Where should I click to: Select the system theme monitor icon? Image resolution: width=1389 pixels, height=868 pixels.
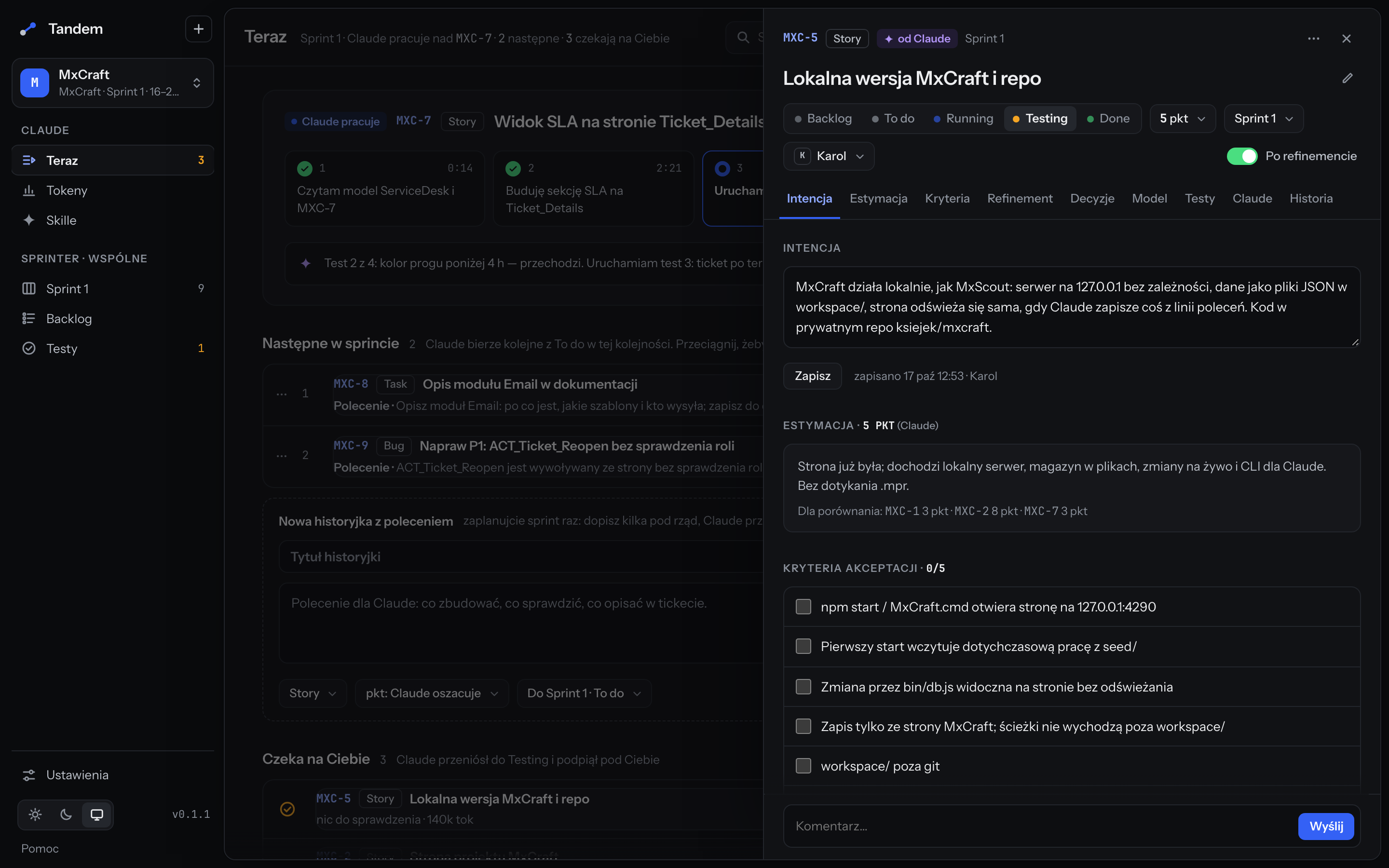(x=97, y=814)
